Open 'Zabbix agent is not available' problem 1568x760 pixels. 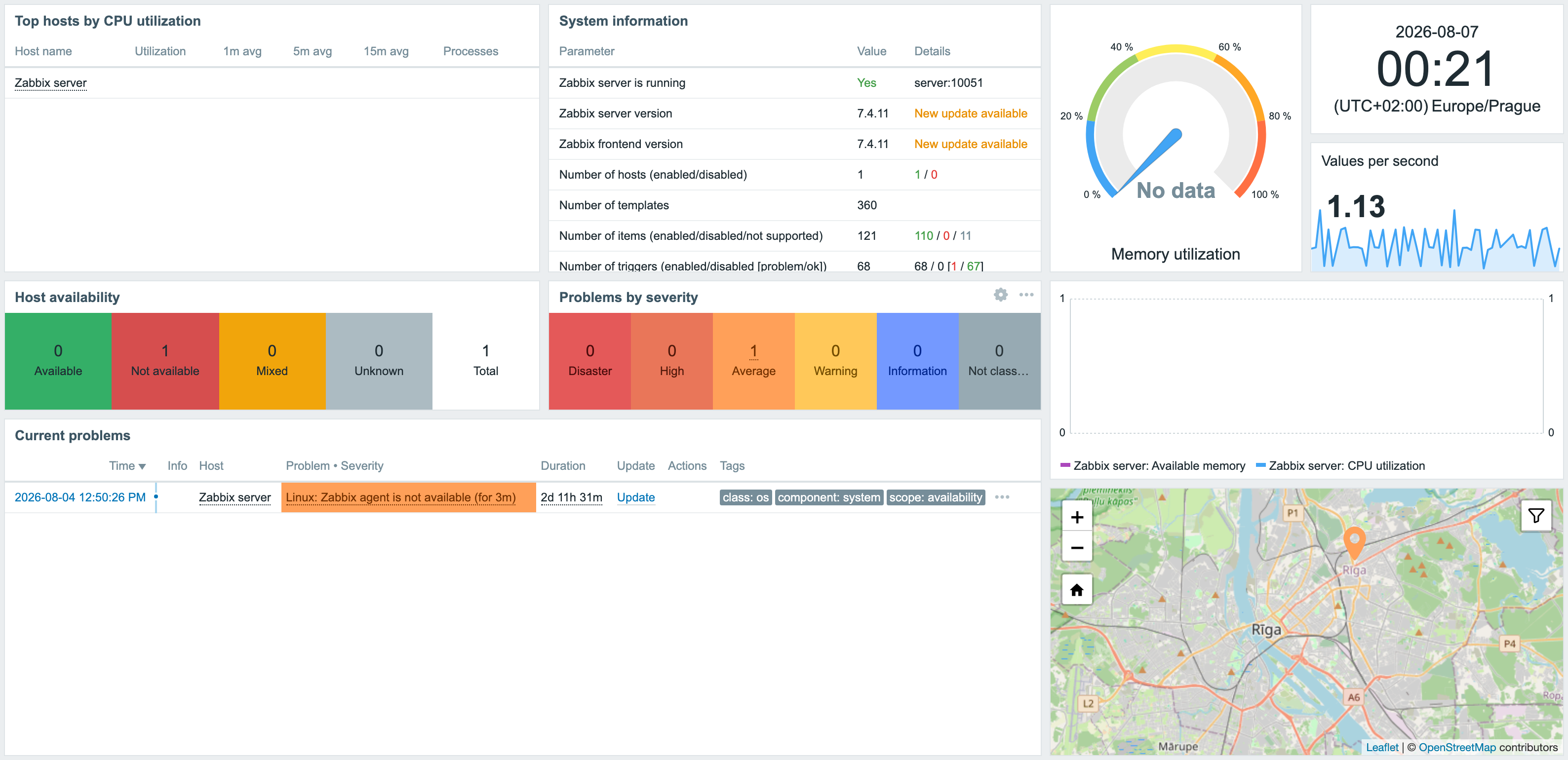pos(400,498)
